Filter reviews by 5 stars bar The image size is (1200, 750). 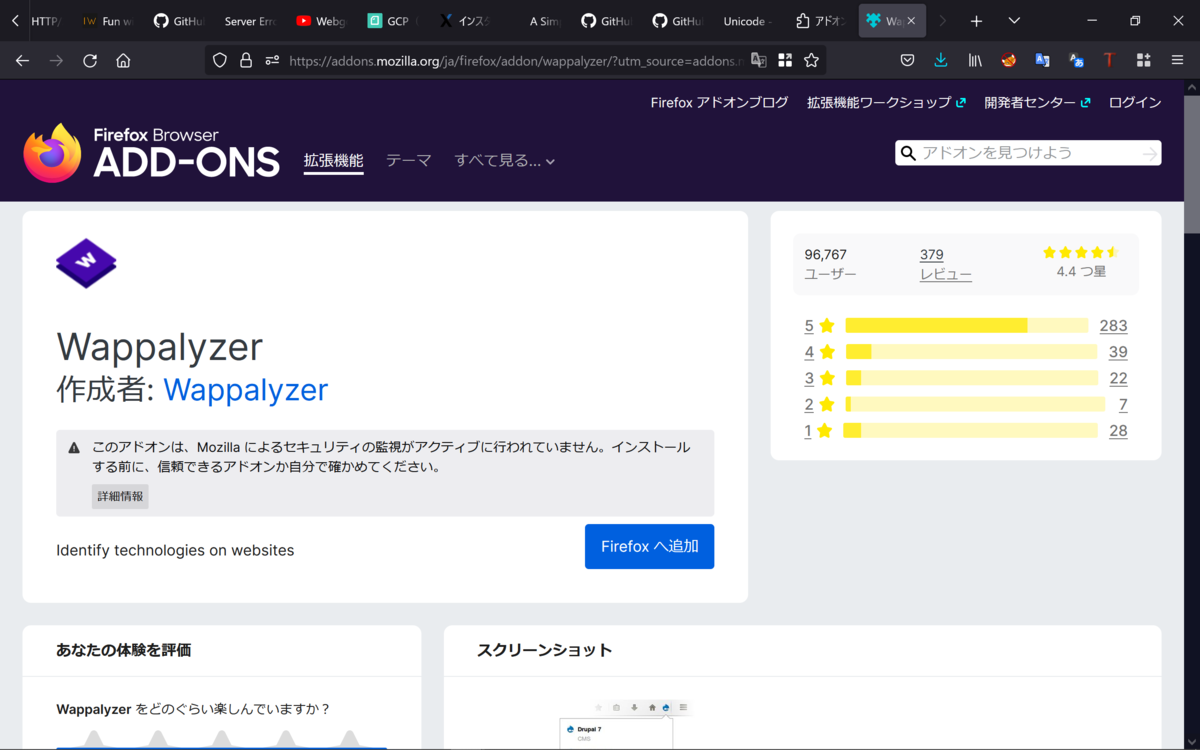966,325
